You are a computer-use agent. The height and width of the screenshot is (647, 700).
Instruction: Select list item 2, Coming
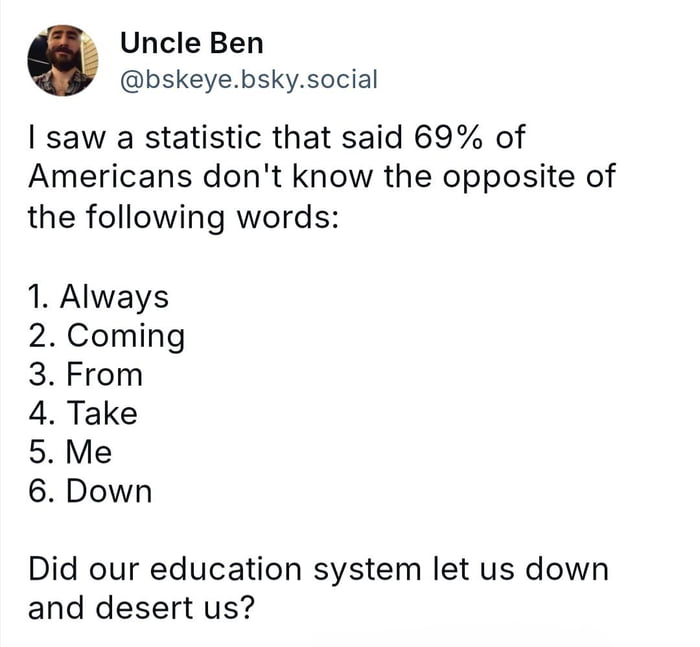coord(106,336)
